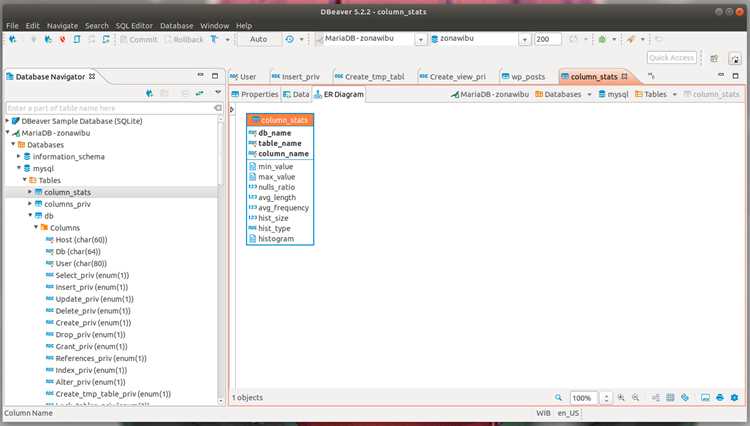Click the green bug debug icon
750x426 pixels.
point(602,39)
